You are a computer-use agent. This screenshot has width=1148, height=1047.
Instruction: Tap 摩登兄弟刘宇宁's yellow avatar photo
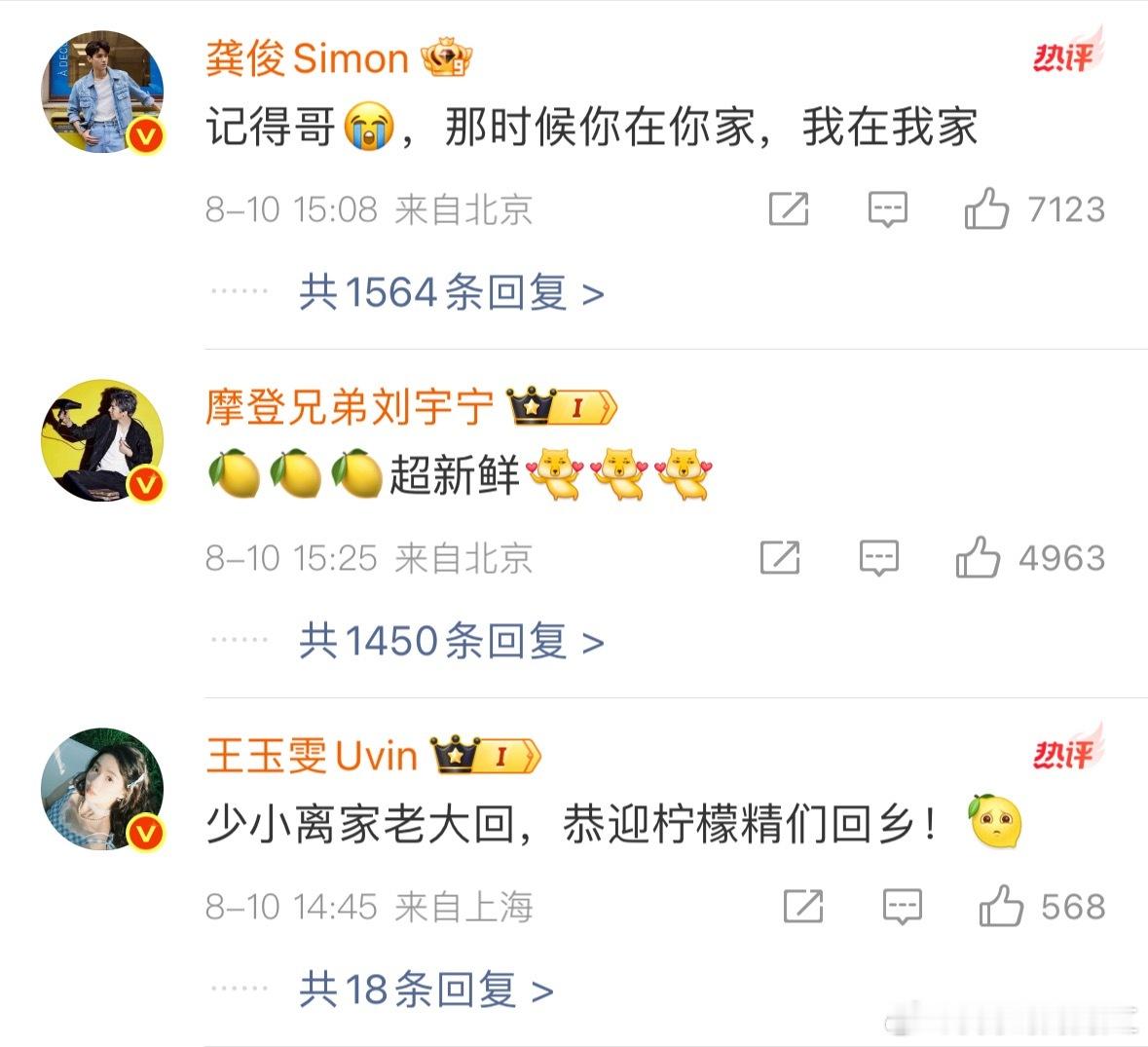[x=102, y=440]
